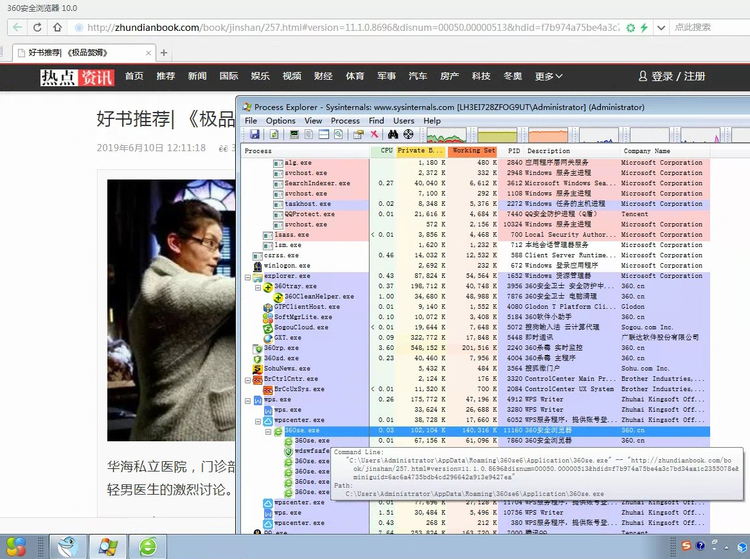The image size is (750, 559).
Task: Click the red X Kill Process icon
Action: coord(374,134)
